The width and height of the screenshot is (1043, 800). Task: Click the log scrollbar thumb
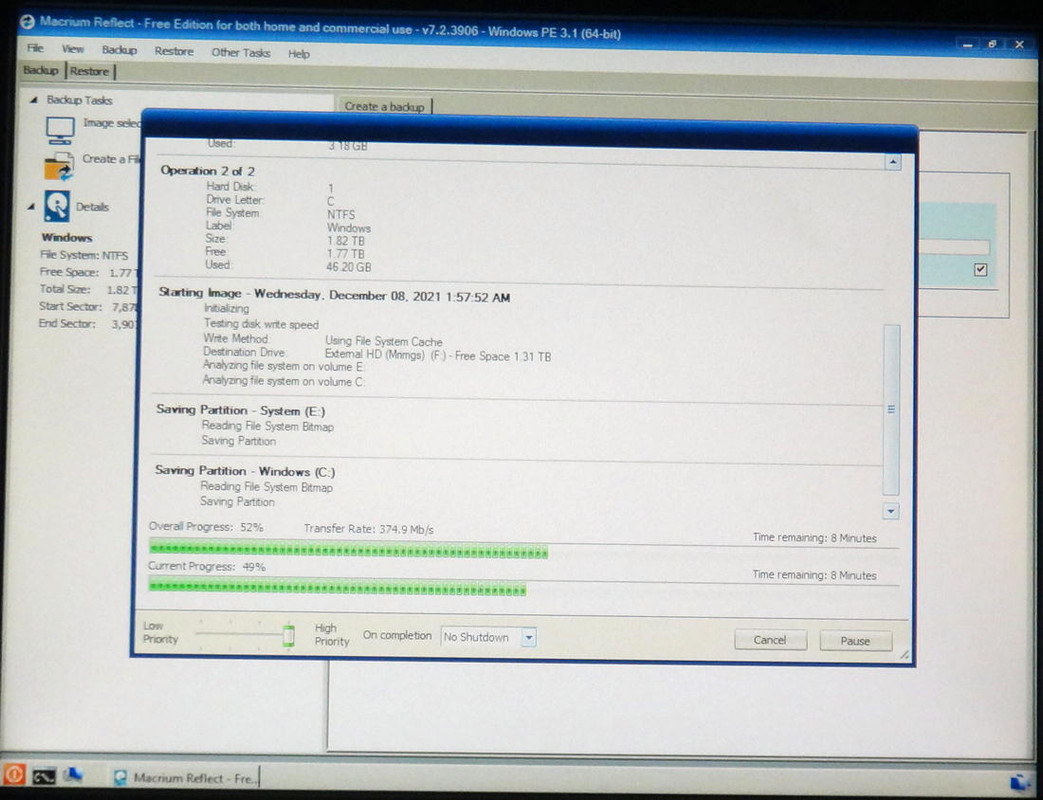pyautogui.click(x=891, y=409)
